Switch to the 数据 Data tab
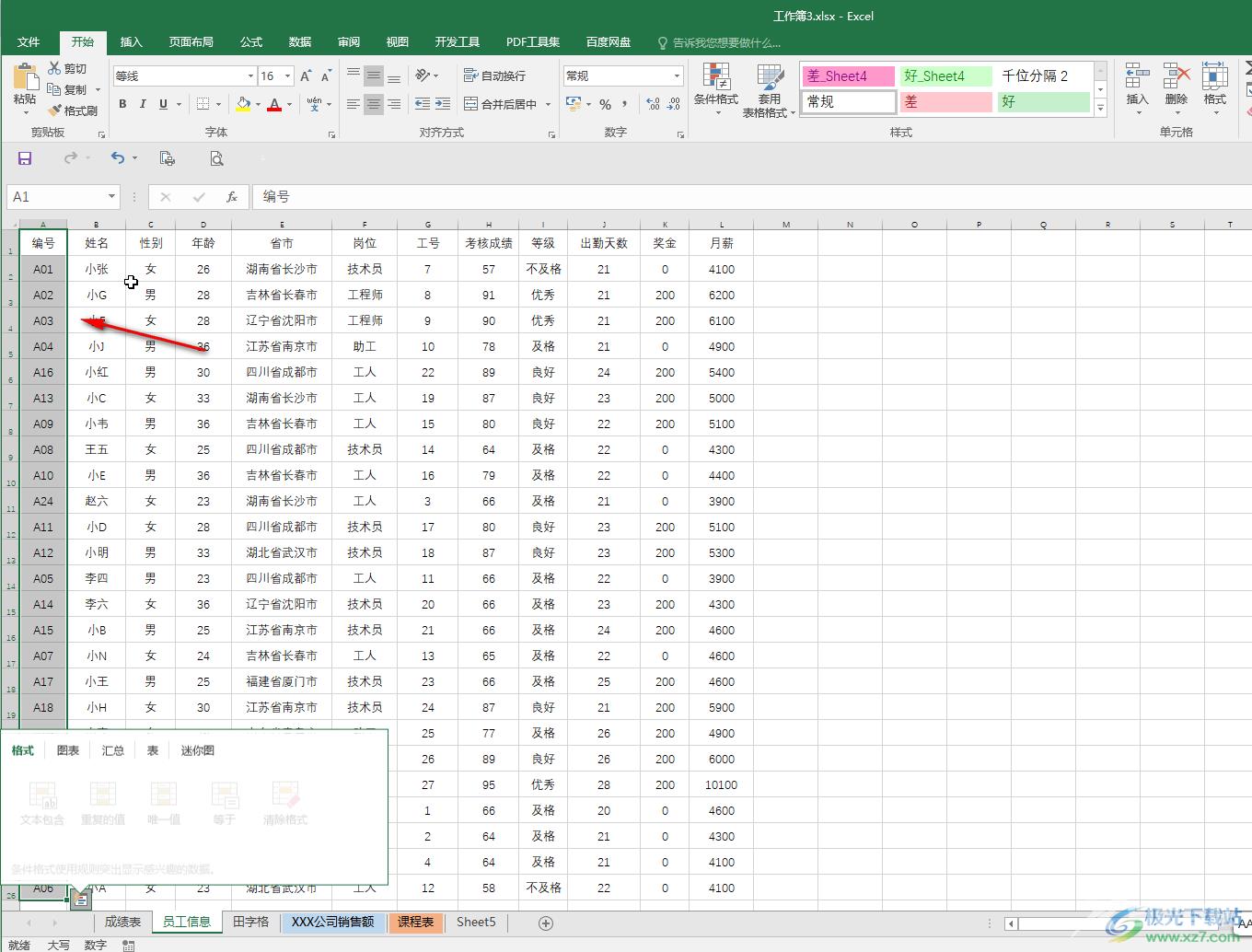Image resolution: width=1252 pixels, height=952 pixels. point(300,42)
